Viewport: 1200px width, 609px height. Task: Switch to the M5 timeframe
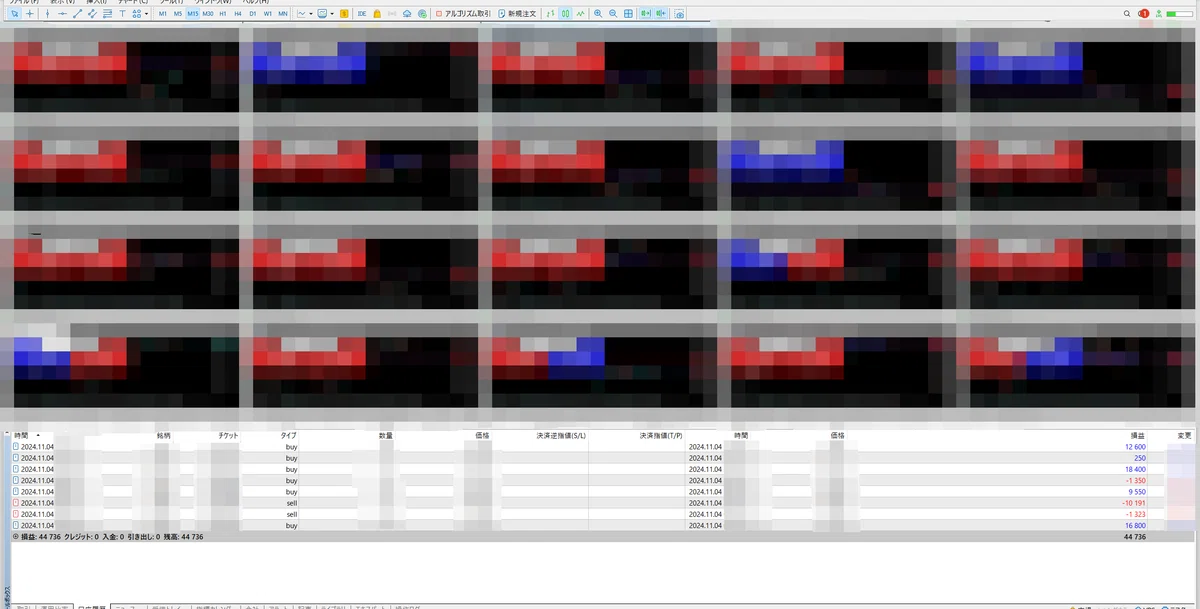pyautogui.click(x=177, y=14)
